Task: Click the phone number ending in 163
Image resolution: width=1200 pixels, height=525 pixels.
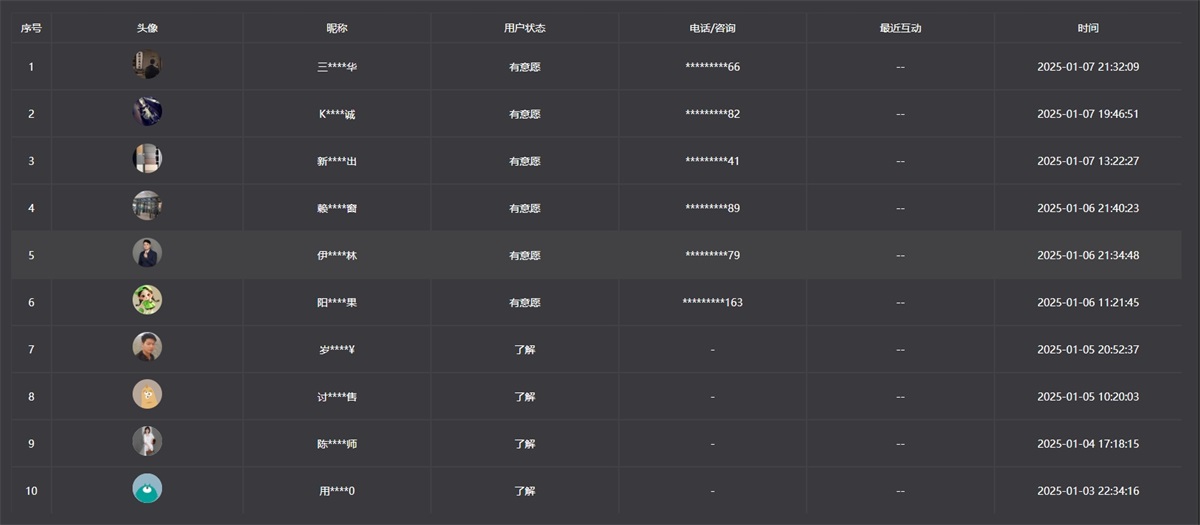Action: [712, 302]
